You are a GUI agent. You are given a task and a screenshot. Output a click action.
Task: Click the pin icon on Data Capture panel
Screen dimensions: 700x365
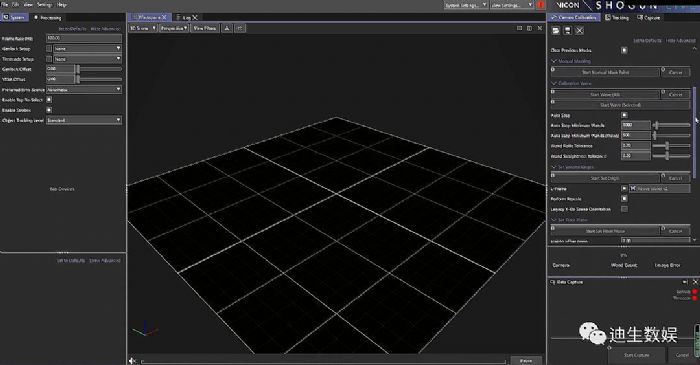tap(685, 282)
